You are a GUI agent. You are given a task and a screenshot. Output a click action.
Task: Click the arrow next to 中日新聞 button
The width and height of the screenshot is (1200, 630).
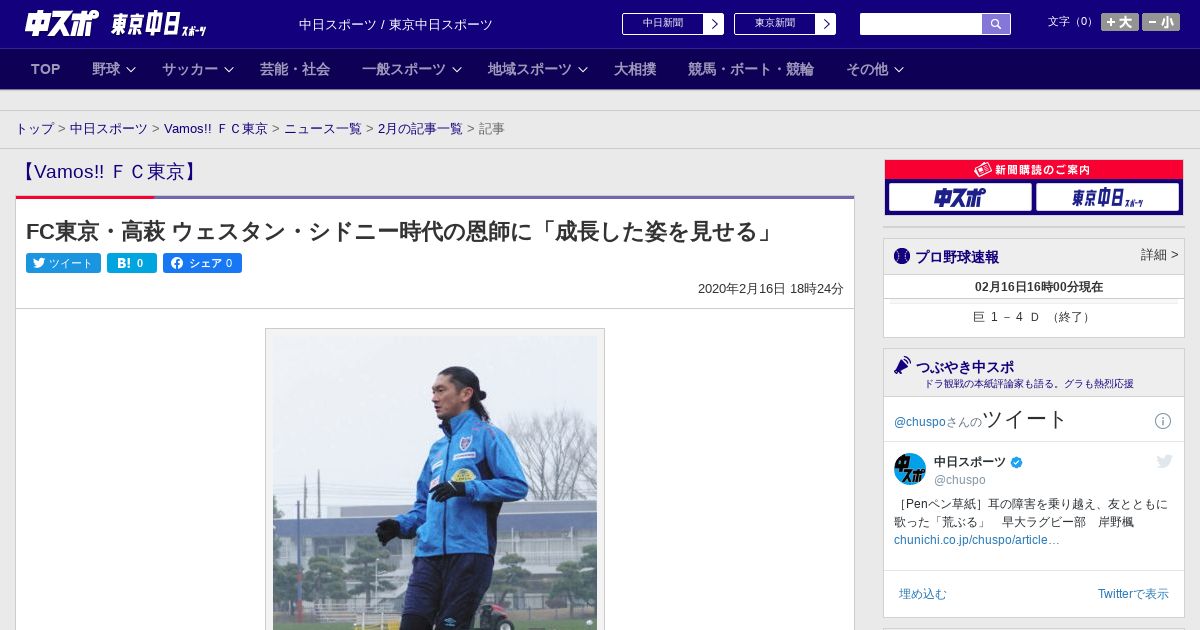click(714, 24)
